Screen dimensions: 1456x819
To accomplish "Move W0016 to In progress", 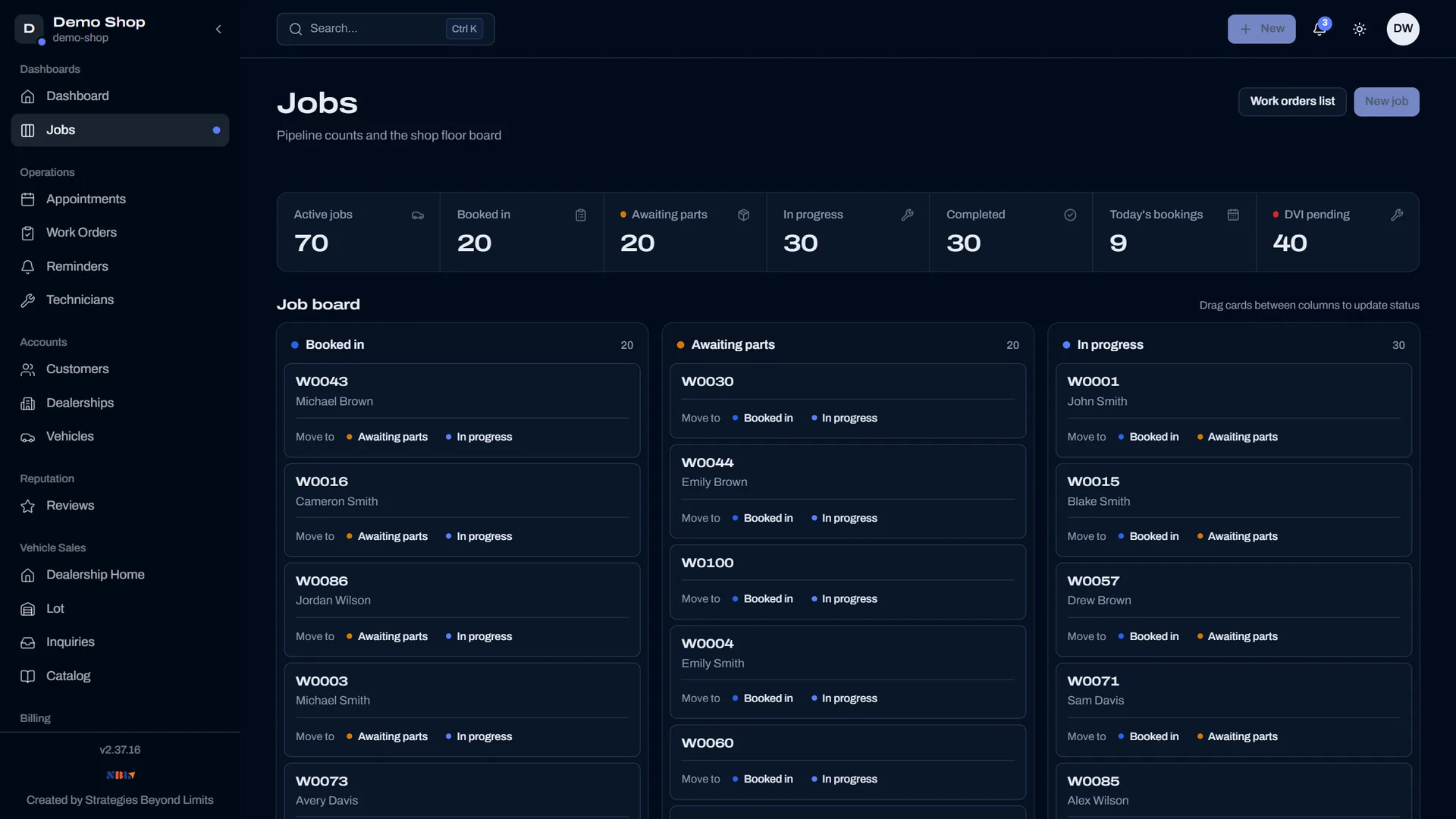I will pyautogui.click(x=479, y=537).
